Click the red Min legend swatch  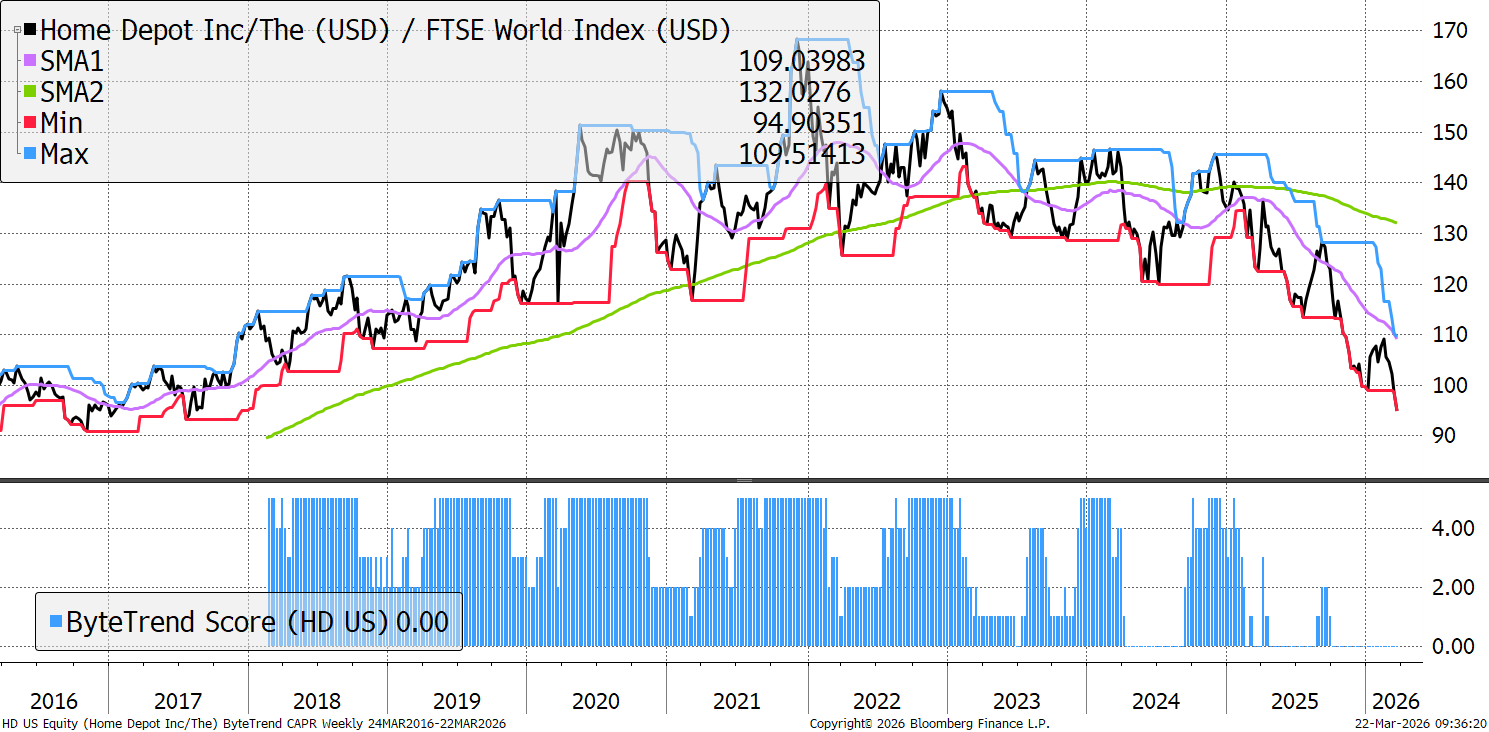pos(30,124)
